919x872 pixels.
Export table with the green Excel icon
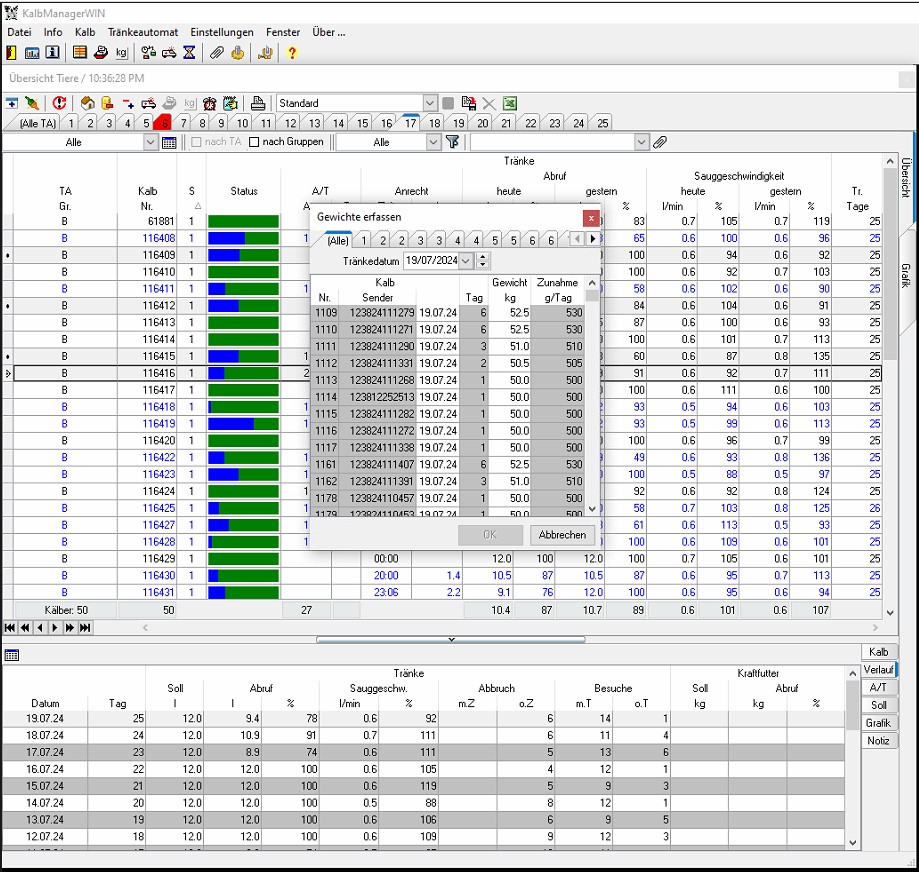(x=509, y=103)
